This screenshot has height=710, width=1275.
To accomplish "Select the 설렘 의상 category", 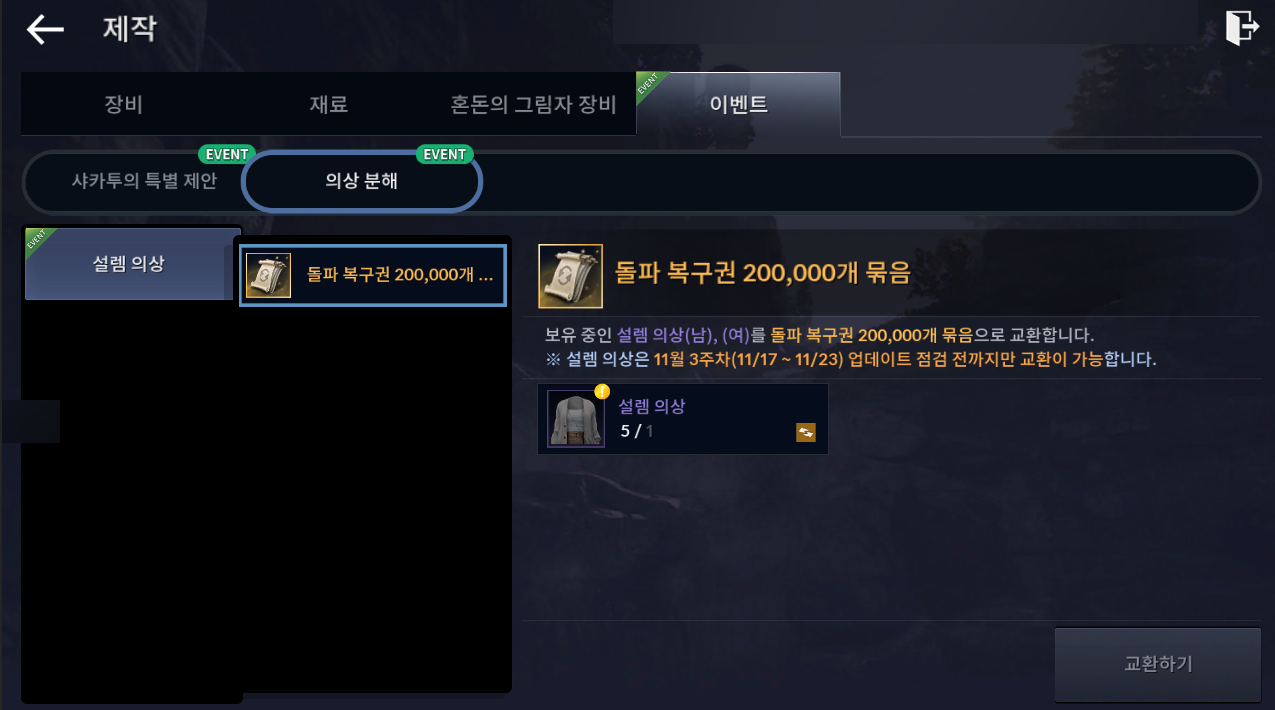I will coord(130,264).
